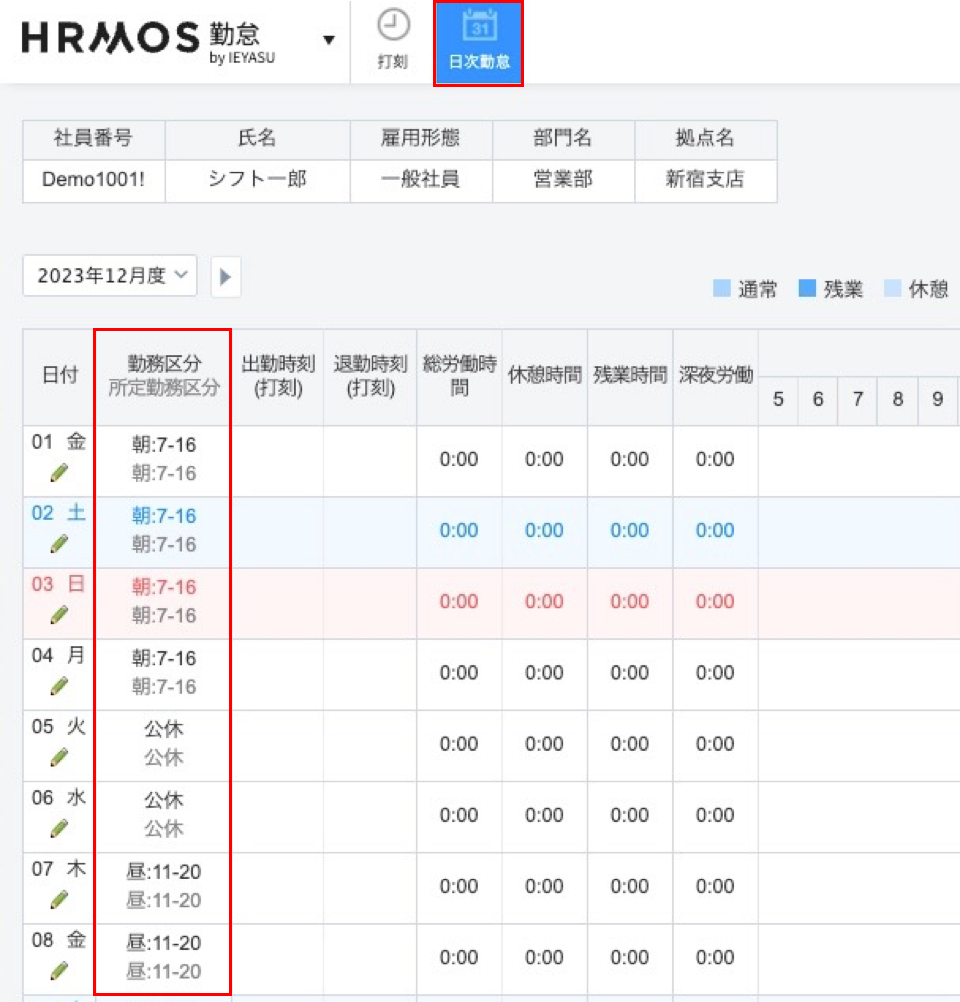Image resolution: width=960 pixels, height=1002 pixels.
Task: Click the pencil icon for 05 火
Action: tap(59, 757)
